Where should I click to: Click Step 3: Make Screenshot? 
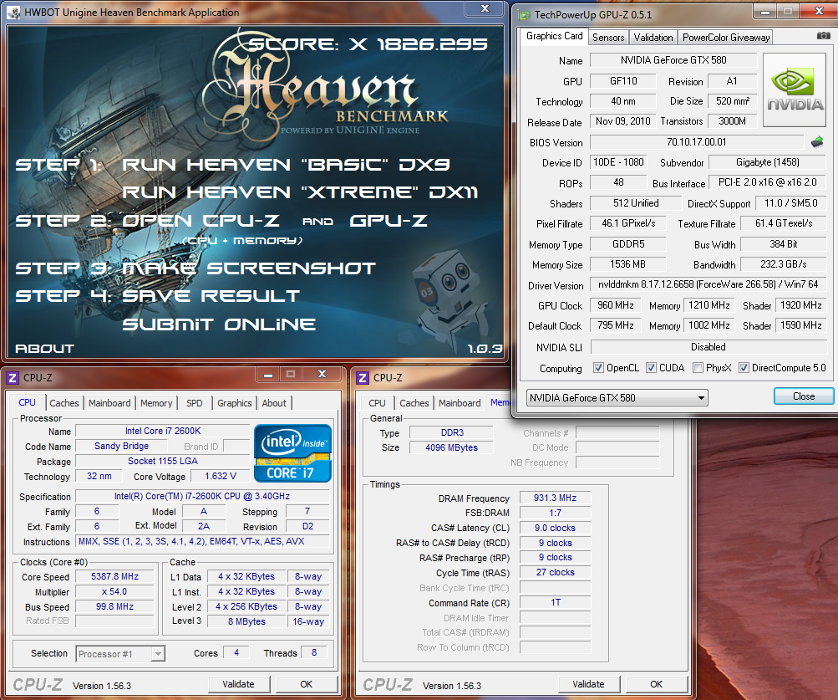pyautogui.click(x=196, y=268)
